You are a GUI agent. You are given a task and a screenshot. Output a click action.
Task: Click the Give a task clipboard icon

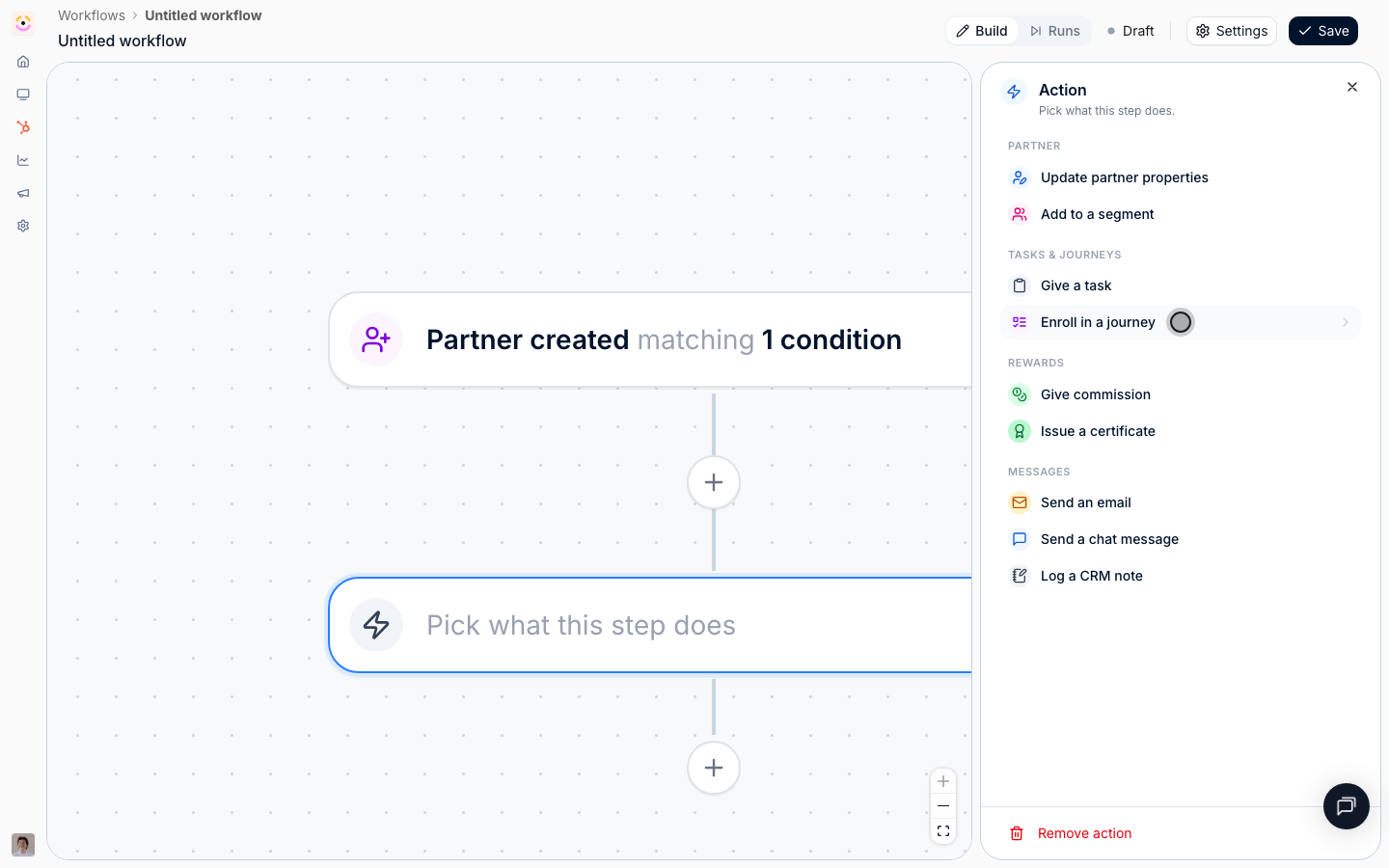pyautogui.click(x=1020, y=285)
